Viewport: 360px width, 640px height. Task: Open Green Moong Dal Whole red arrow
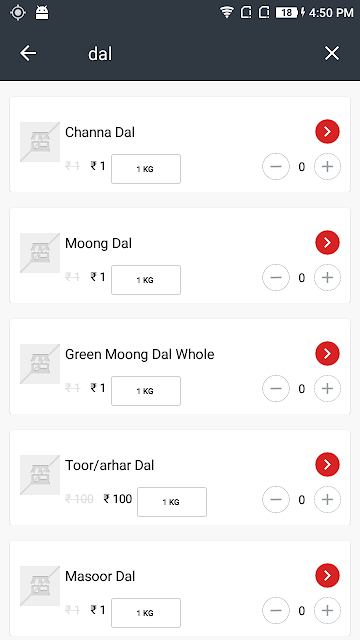point(327,354)
